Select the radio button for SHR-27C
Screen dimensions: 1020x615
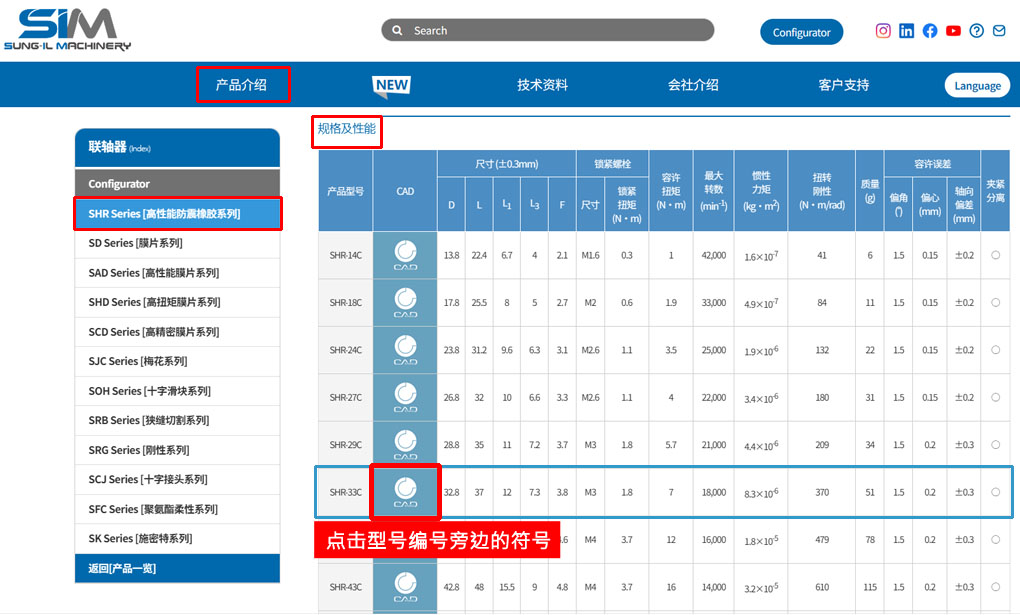pyautogui.click(x=995, y=398)
